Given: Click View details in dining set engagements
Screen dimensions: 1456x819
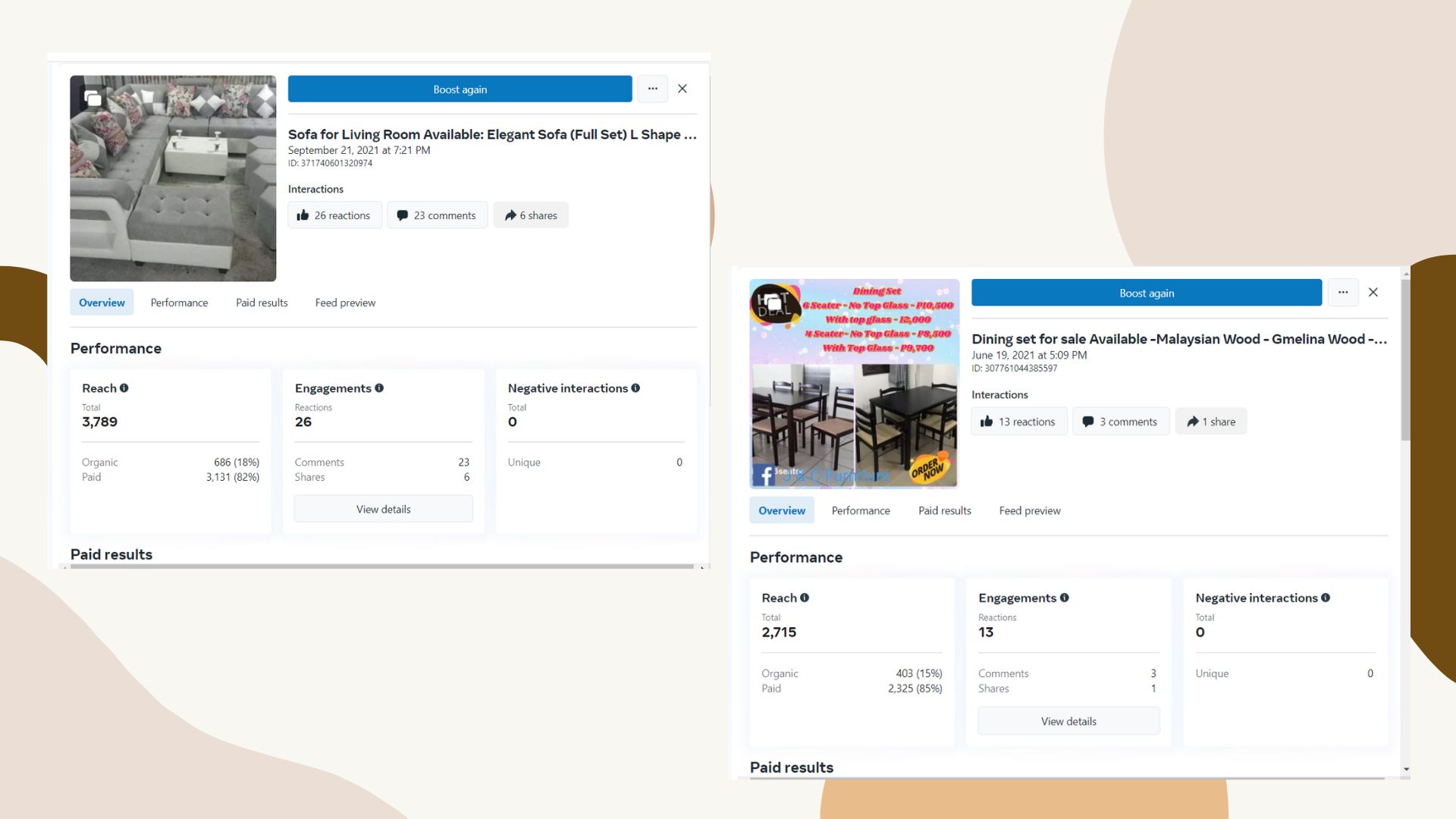Looking at the screenshot, I should click(1068, 722).
